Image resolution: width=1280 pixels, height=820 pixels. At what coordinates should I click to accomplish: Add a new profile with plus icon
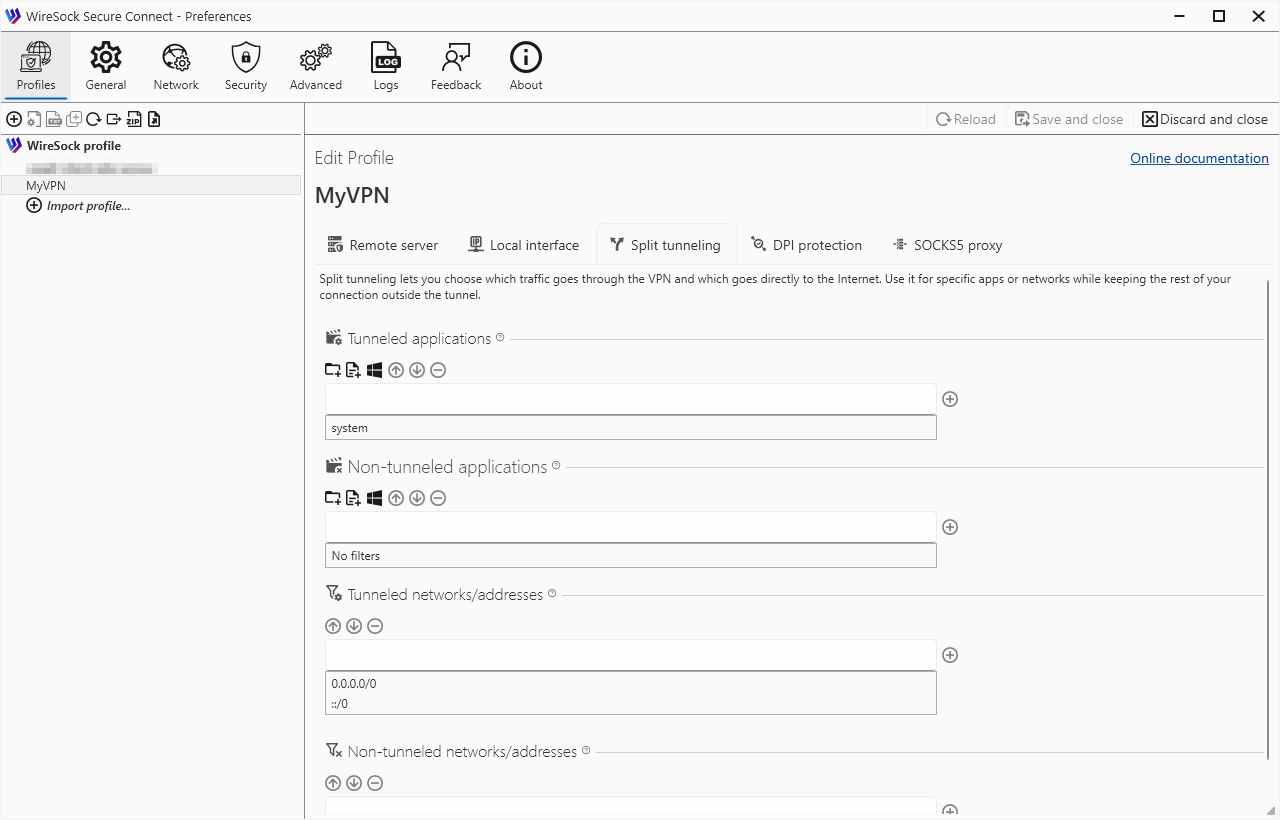click(x=14, y=119)
